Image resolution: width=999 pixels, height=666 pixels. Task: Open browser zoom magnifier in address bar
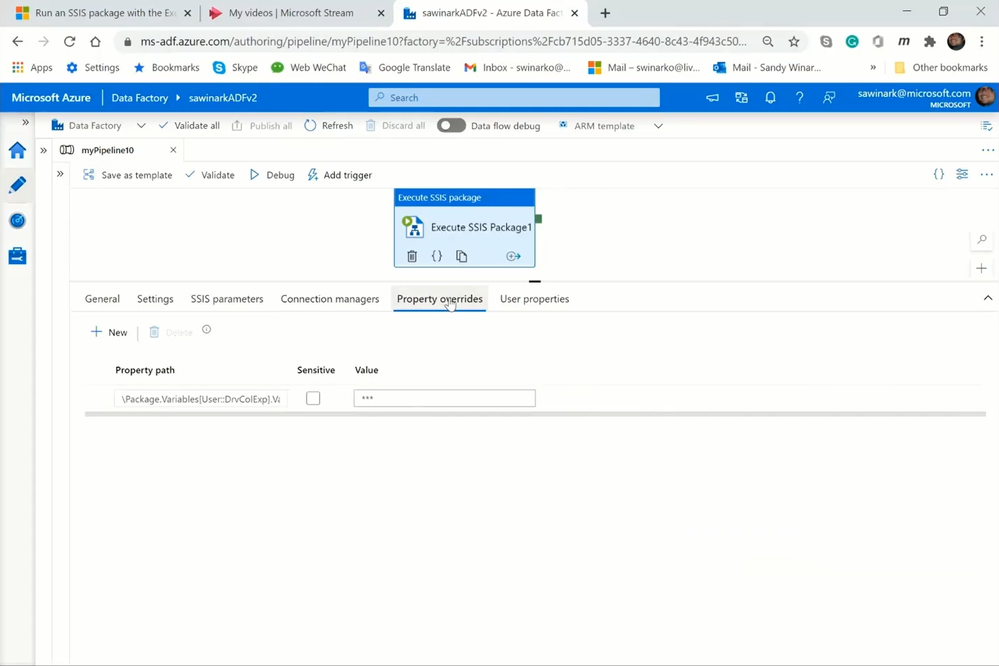pyautogui.click(x=768, y=41)
